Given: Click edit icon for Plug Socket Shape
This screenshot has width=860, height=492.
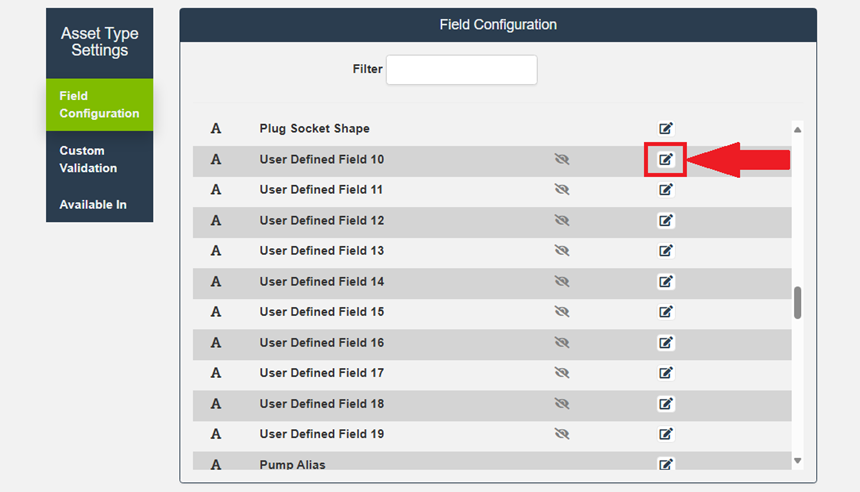Looking at the screenshot, I should pyautogui.click(x=666, y=129).
